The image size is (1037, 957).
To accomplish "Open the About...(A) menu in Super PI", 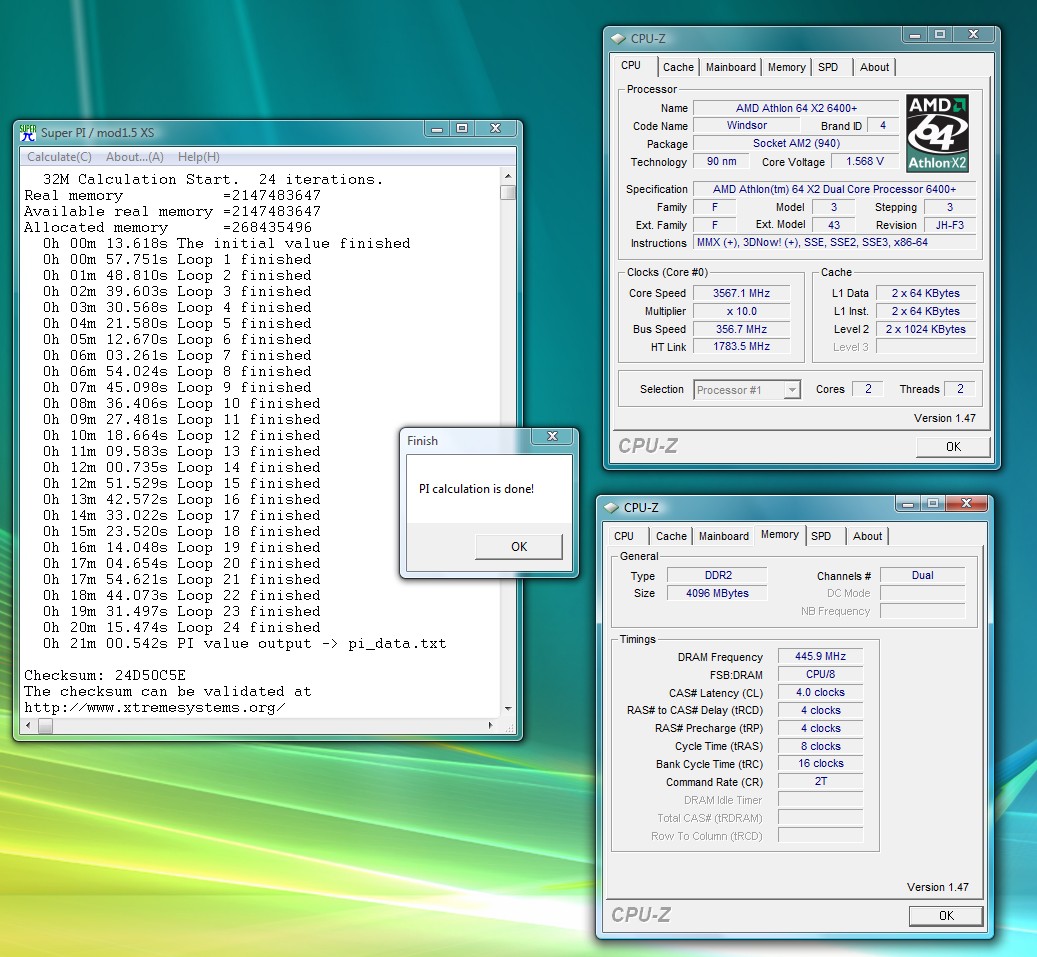I will 135,157.
